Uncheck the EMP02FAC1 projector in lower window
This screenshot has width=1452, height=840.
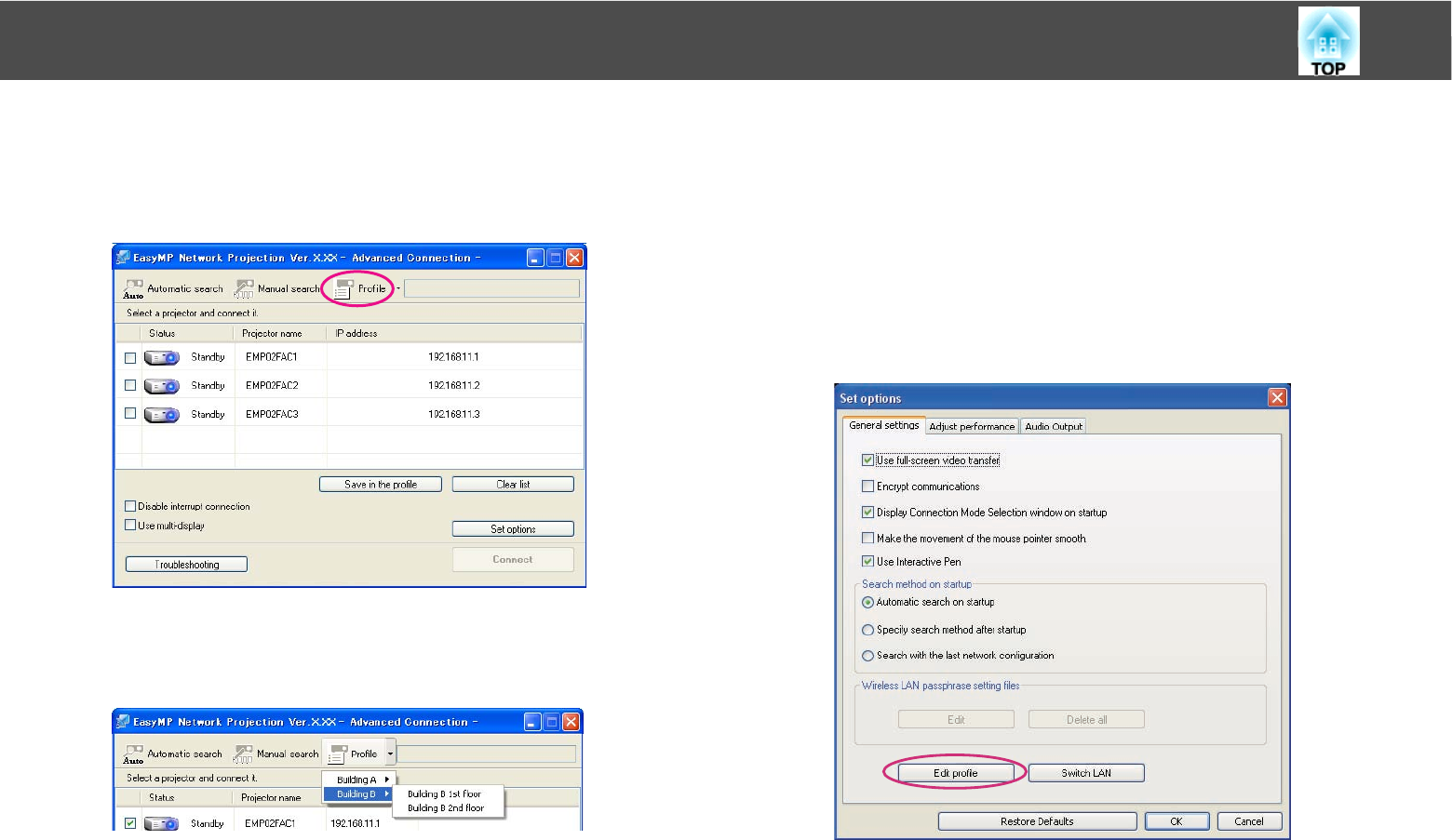coord(130,823)
